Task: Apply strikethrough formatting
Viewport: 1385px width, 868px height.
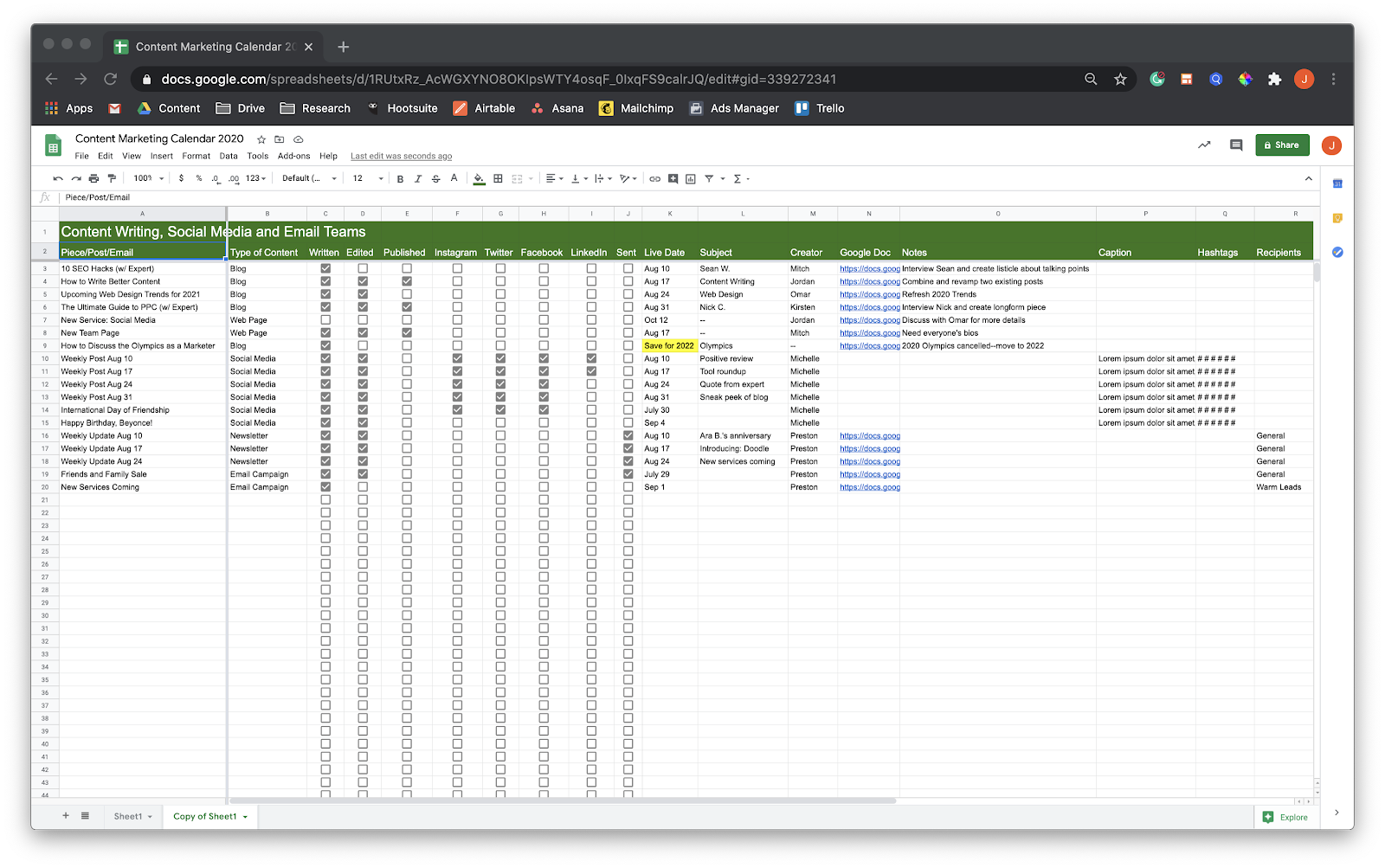Action: click(435, 179)
